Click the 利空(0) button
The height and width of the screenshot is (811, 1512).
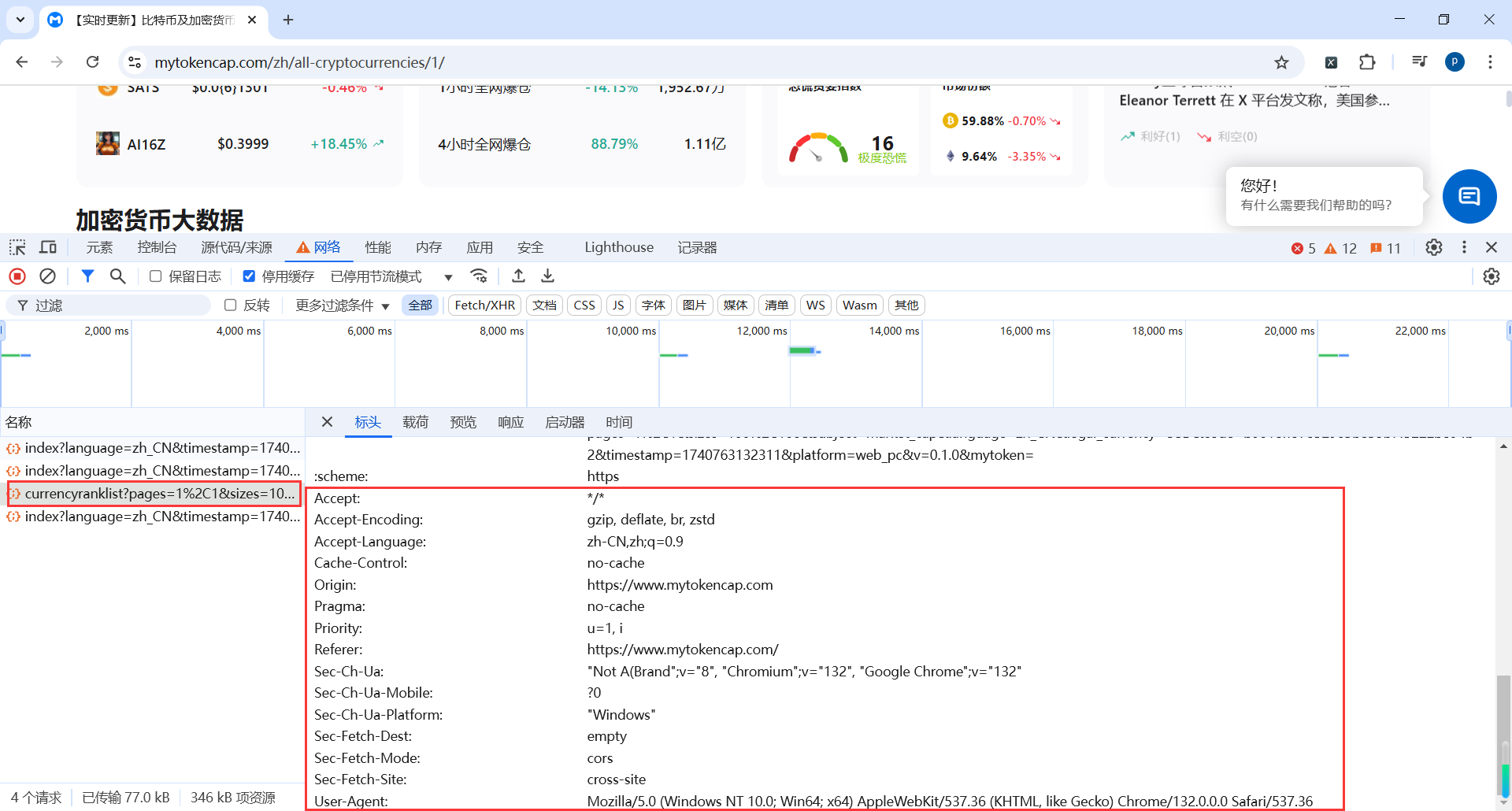pos(1227,136)
